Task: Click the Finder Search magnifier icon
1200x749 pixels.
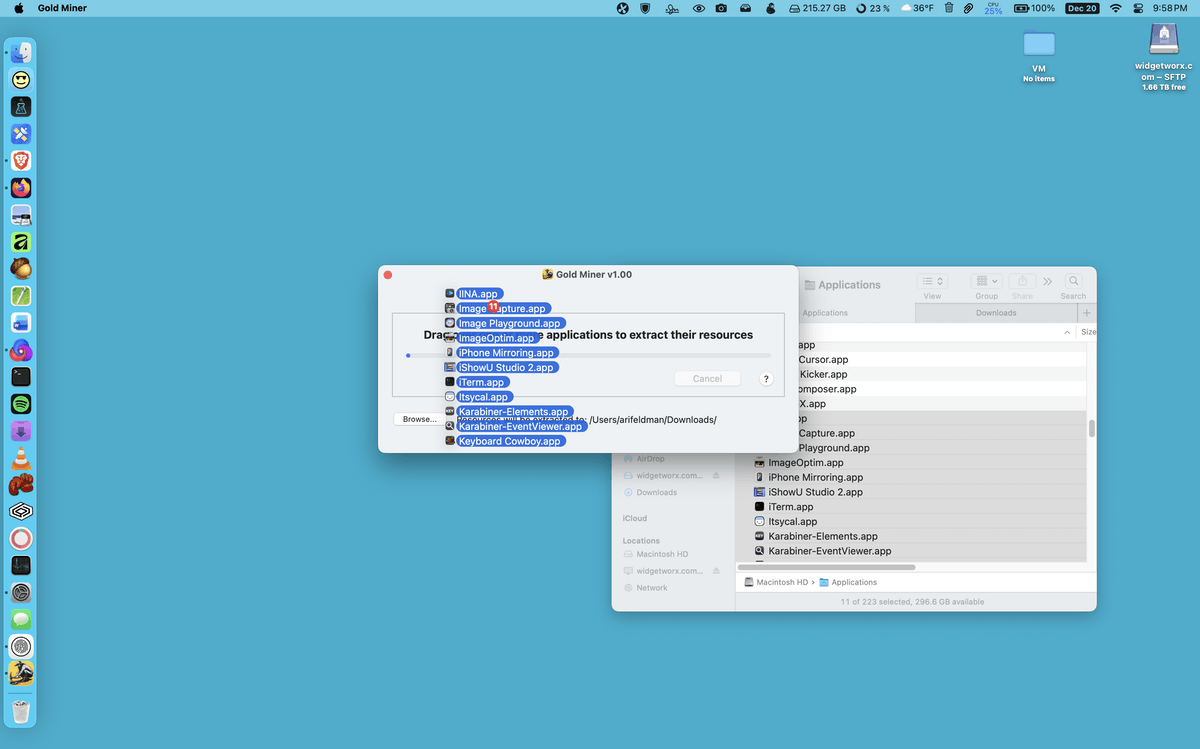Action: [1073, 282]
